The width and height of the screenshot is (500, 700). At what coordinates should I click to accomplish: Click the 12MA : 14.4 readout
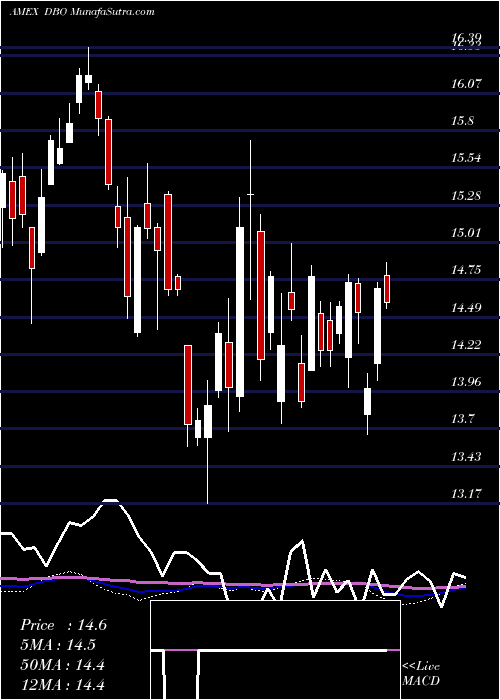tap(62, 684)
